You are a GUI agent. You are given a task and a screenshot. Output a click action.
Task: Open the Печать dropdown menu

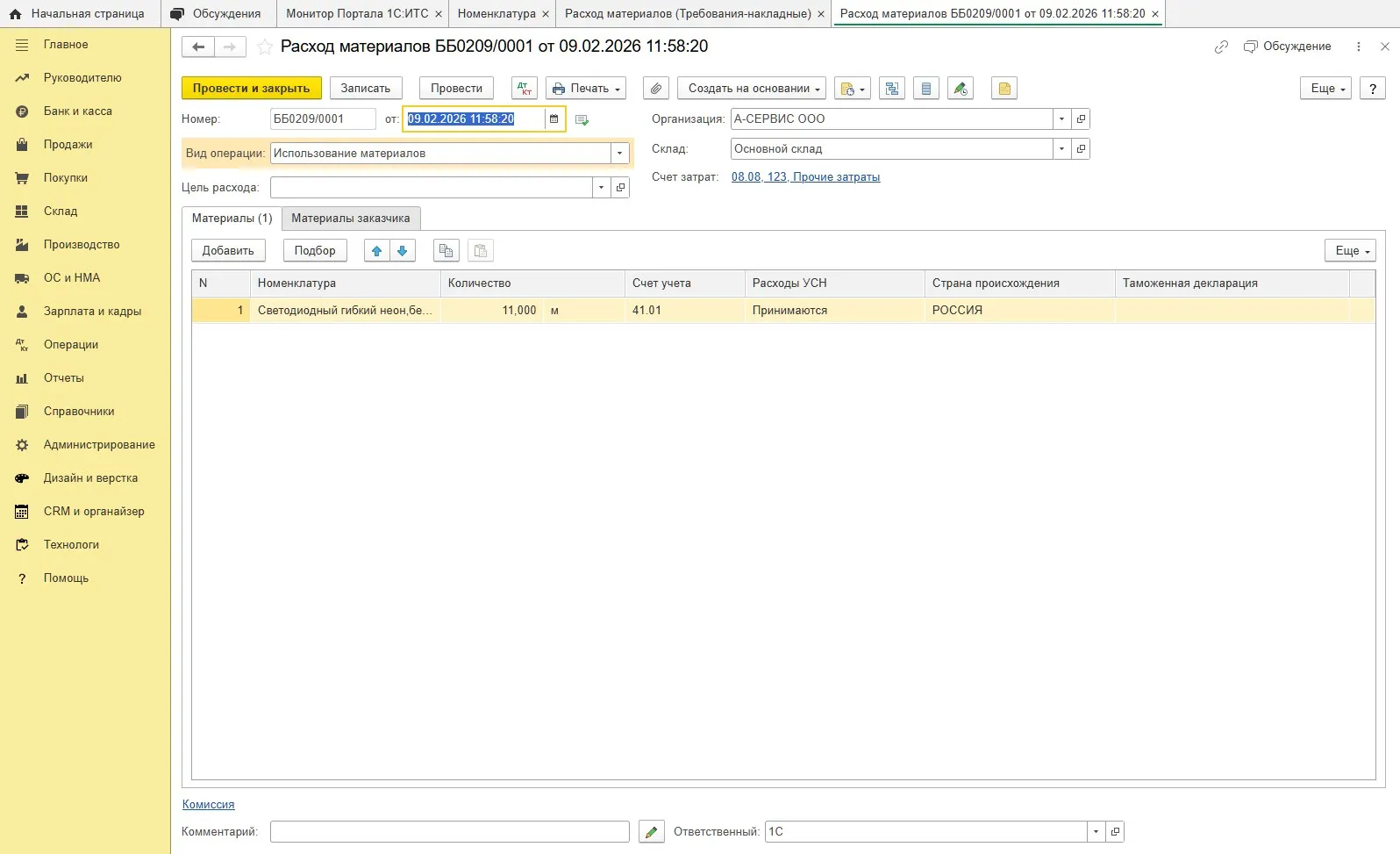pyautogui.click(x=587, y=89)
